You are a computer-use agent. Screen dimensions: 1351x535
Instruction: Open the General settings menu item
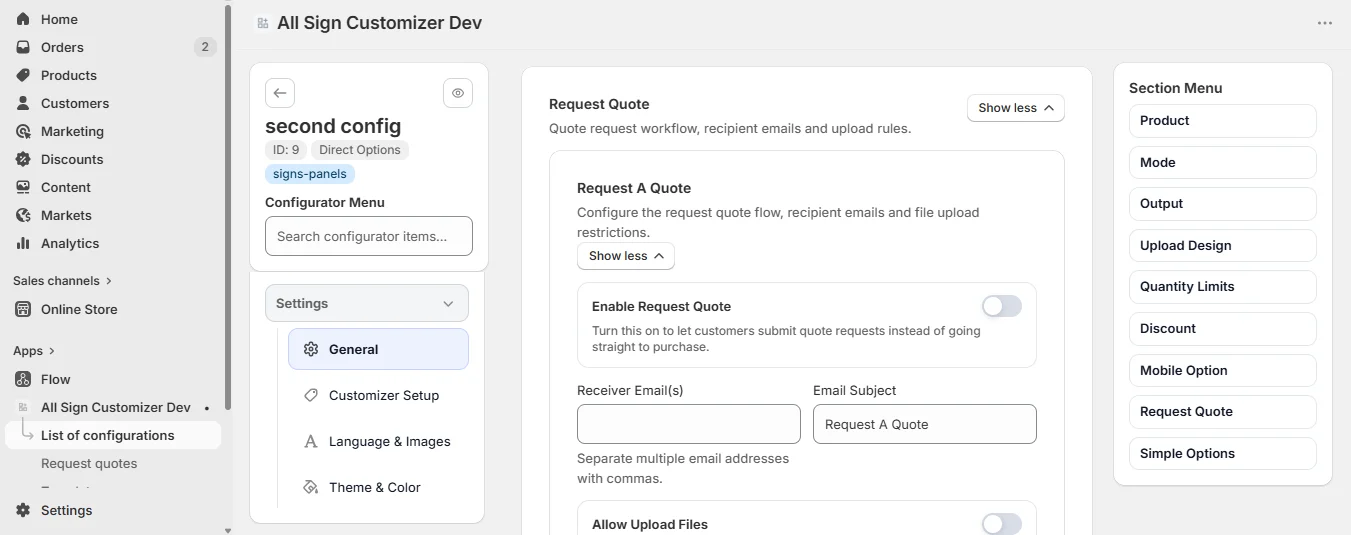[x=378, y=349]
